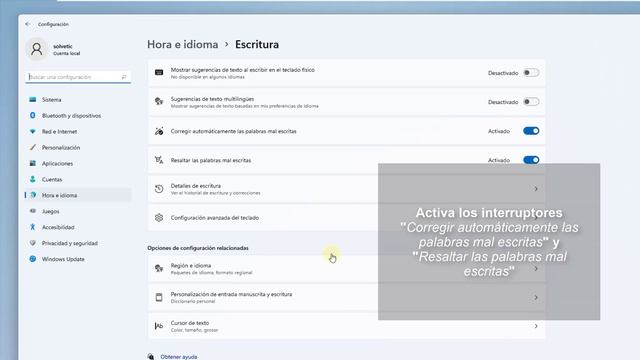640x360 pixels.
Task: Select Juegos in the sidebar
Action: [78, 211]
